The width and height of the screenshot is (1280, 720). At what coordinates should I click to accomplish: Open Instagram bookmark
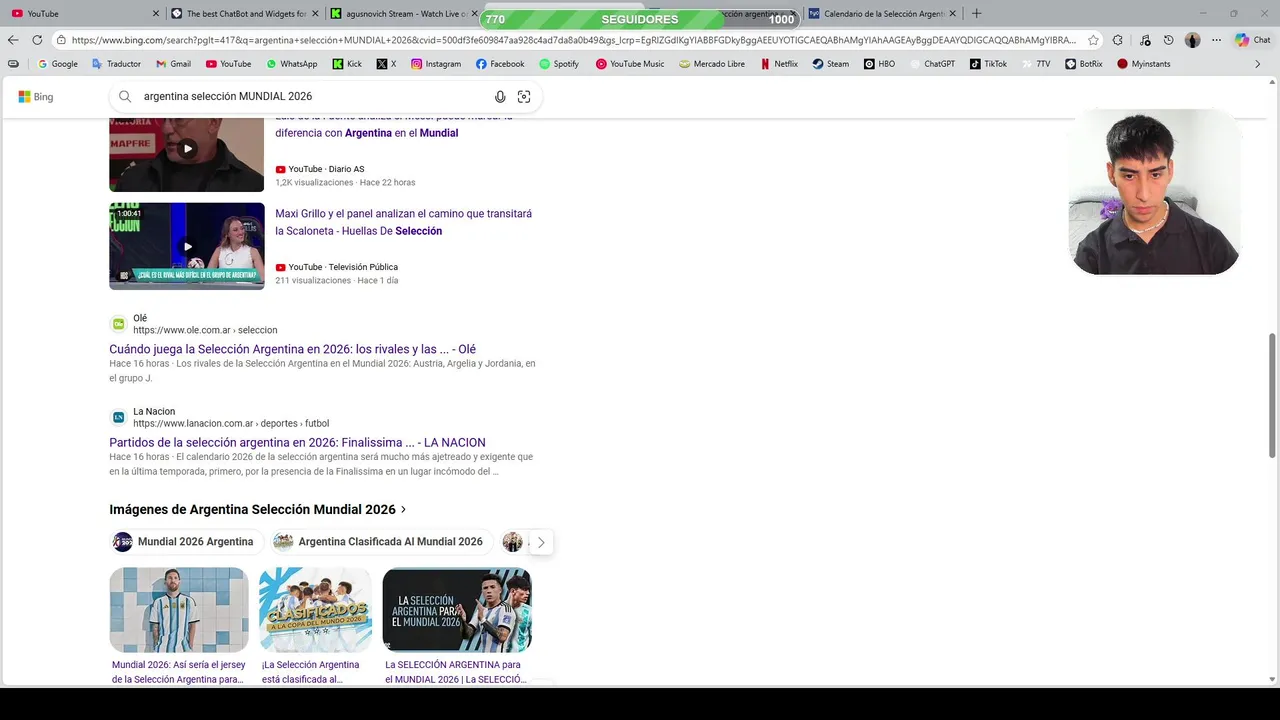coord(436,64)
